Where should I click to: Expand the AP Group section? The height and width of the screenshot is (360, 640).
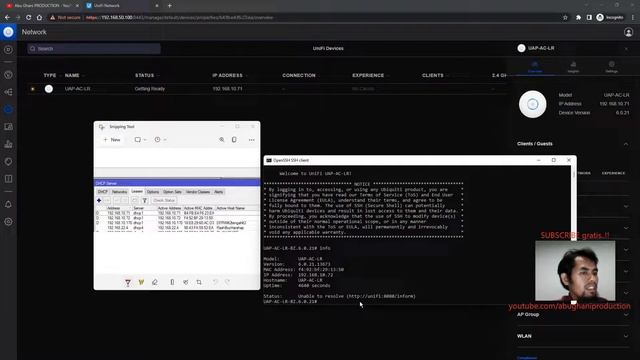pos(626,315)
